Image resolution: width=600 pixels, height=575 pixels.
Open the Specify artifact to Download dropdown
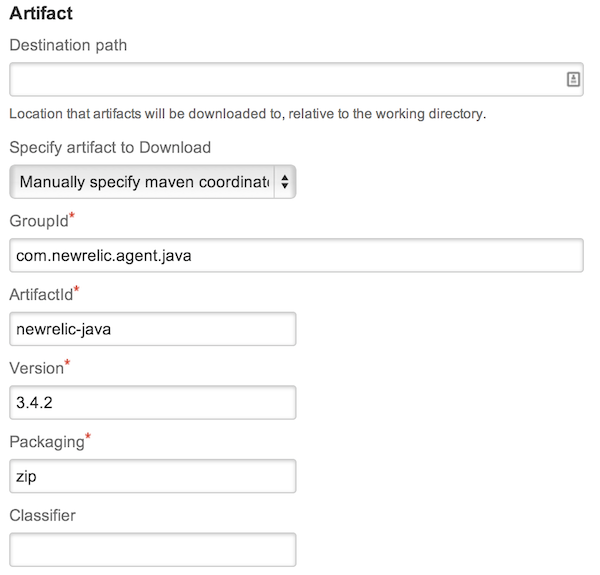coord(153,182)
